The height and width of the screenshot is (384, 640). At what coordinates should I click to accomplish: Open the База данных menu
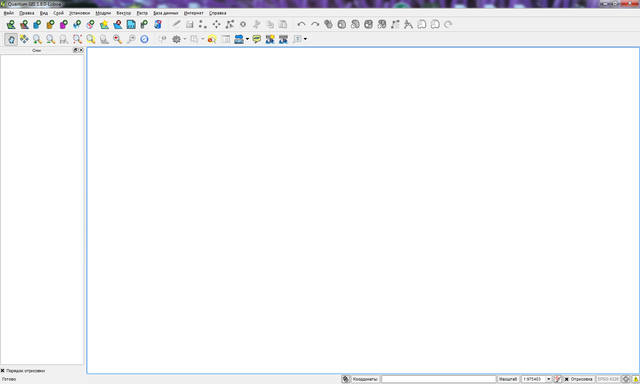click(166, 13)
